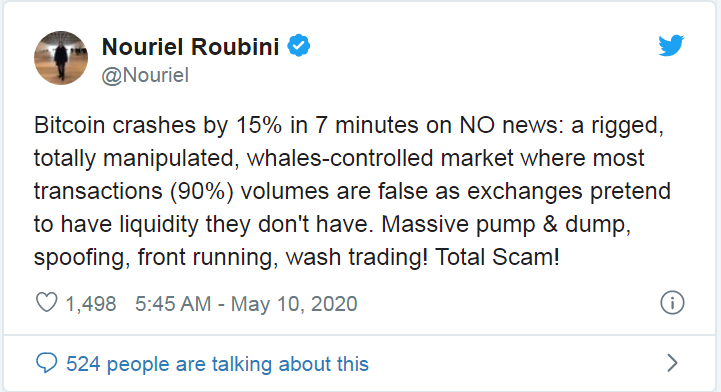Image resolution: width=721 pixels, height=392 pixels.
Task: Click 'transactions (90%)' in tweet body
Action: pyautogui.click(x=133, y=191)
